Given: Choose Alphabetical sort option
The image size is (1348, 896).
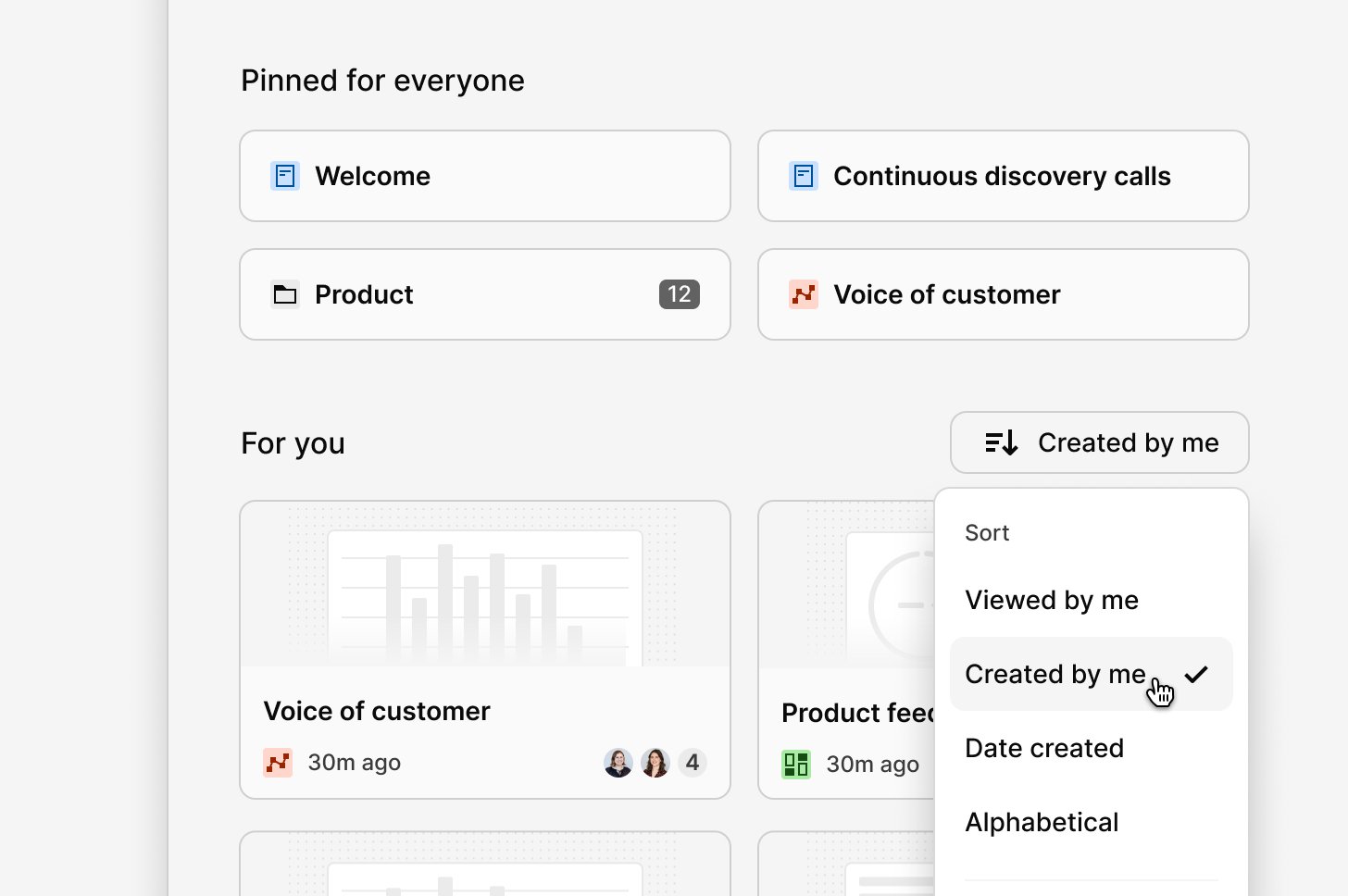Looking at the screenshot, I should click(x=1092, y=822).
